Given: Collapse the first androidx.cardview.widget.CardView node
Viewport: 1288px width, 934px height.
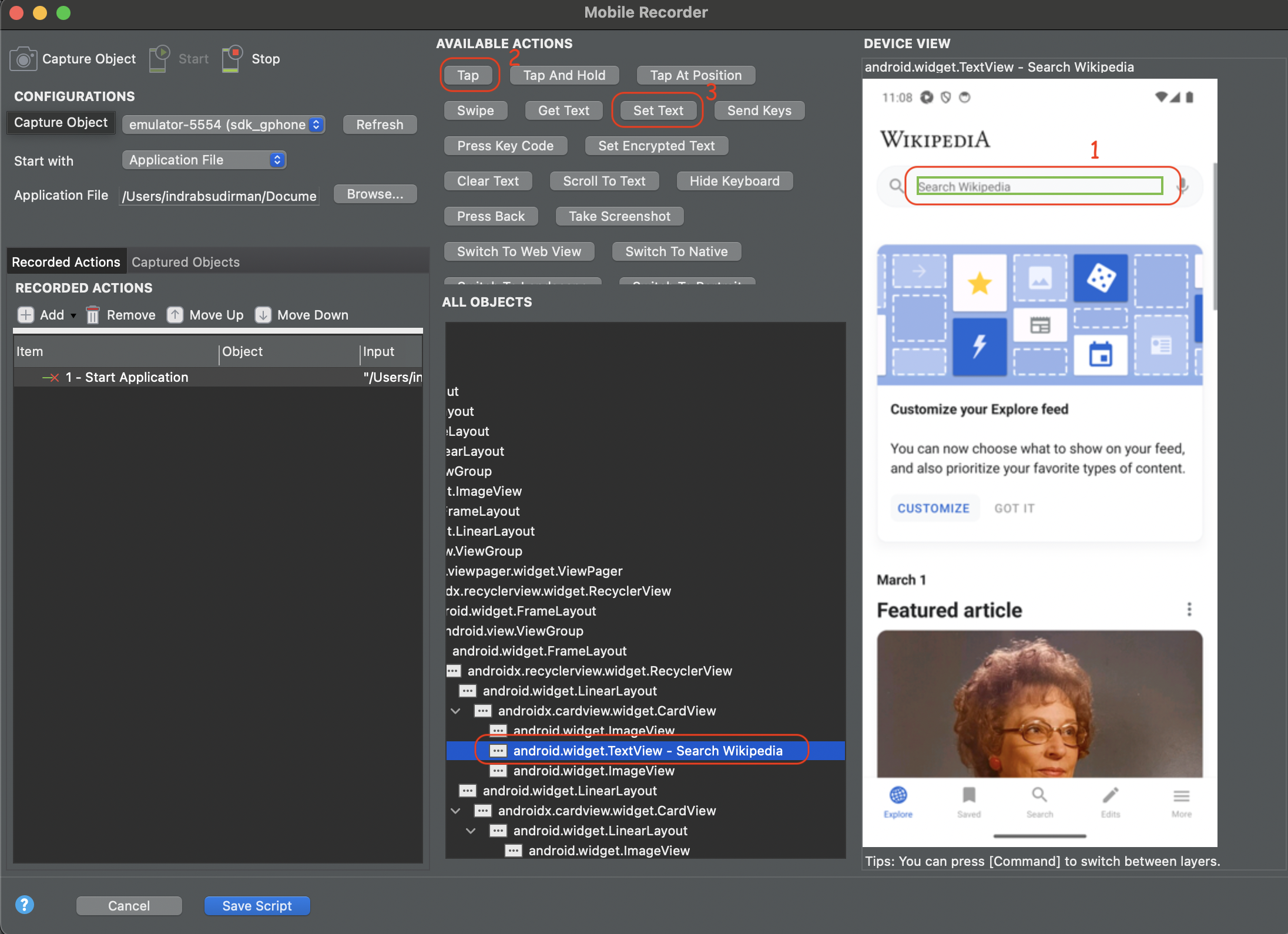Looking at the screenshot, I should pos(455,711).
